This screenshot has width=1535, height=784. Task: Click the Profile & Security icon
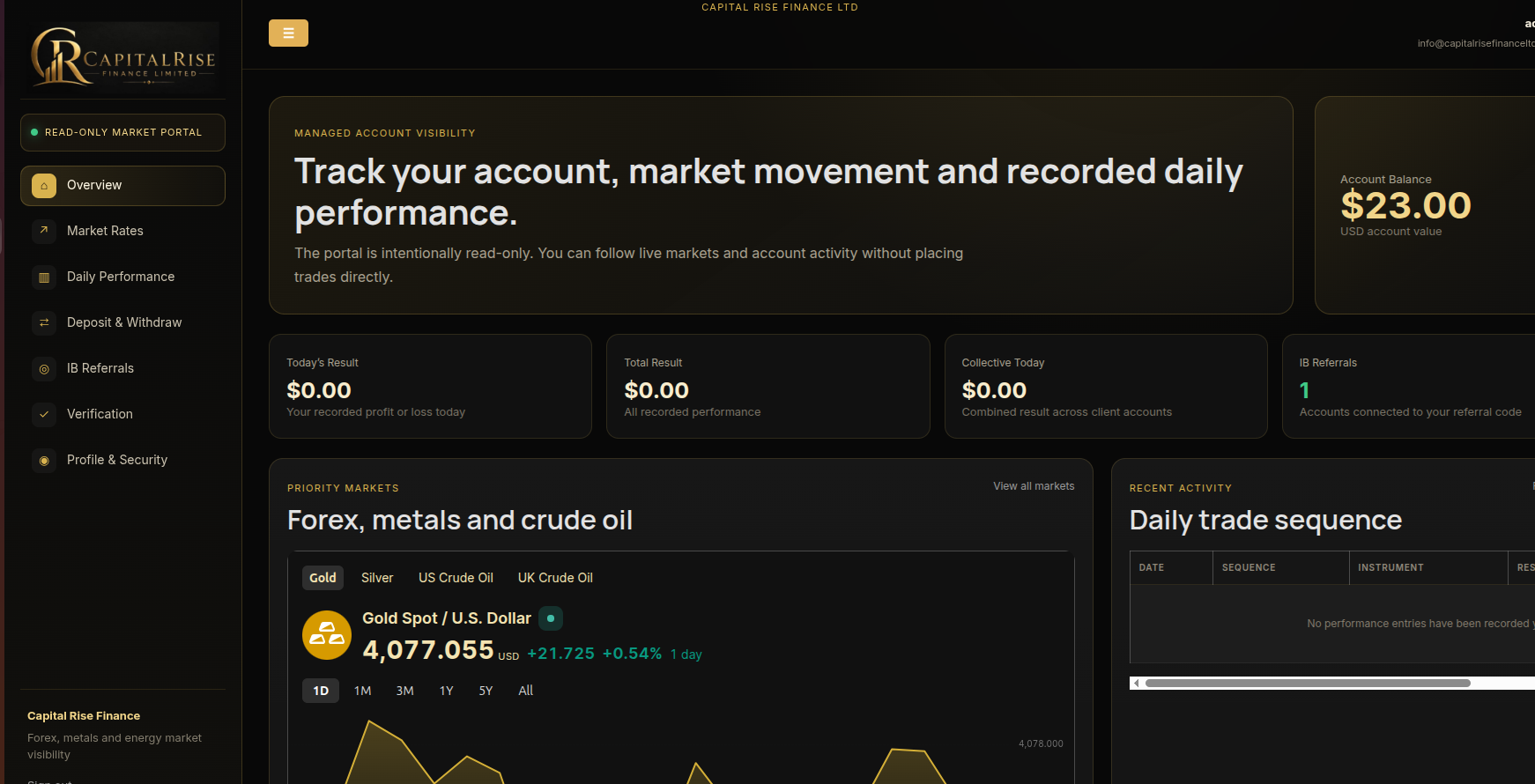pos(44,461)
